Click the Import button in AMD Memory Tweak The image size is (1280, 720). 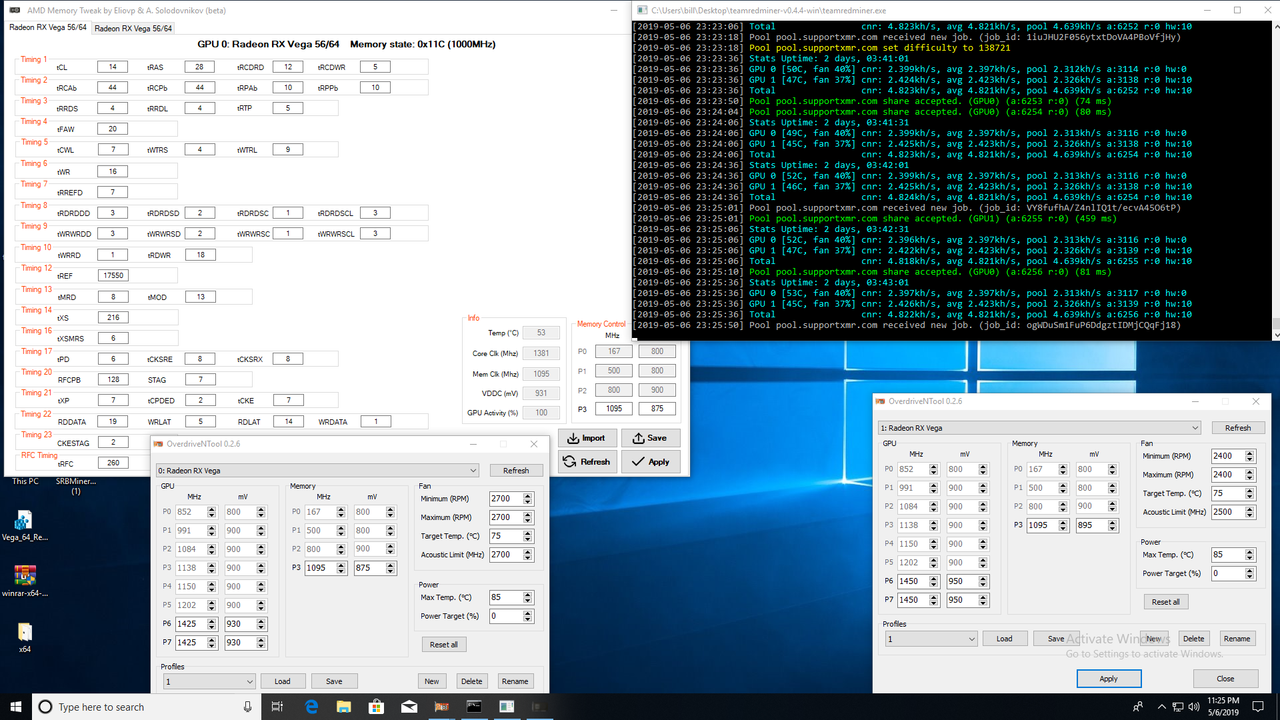pos(586,438)
